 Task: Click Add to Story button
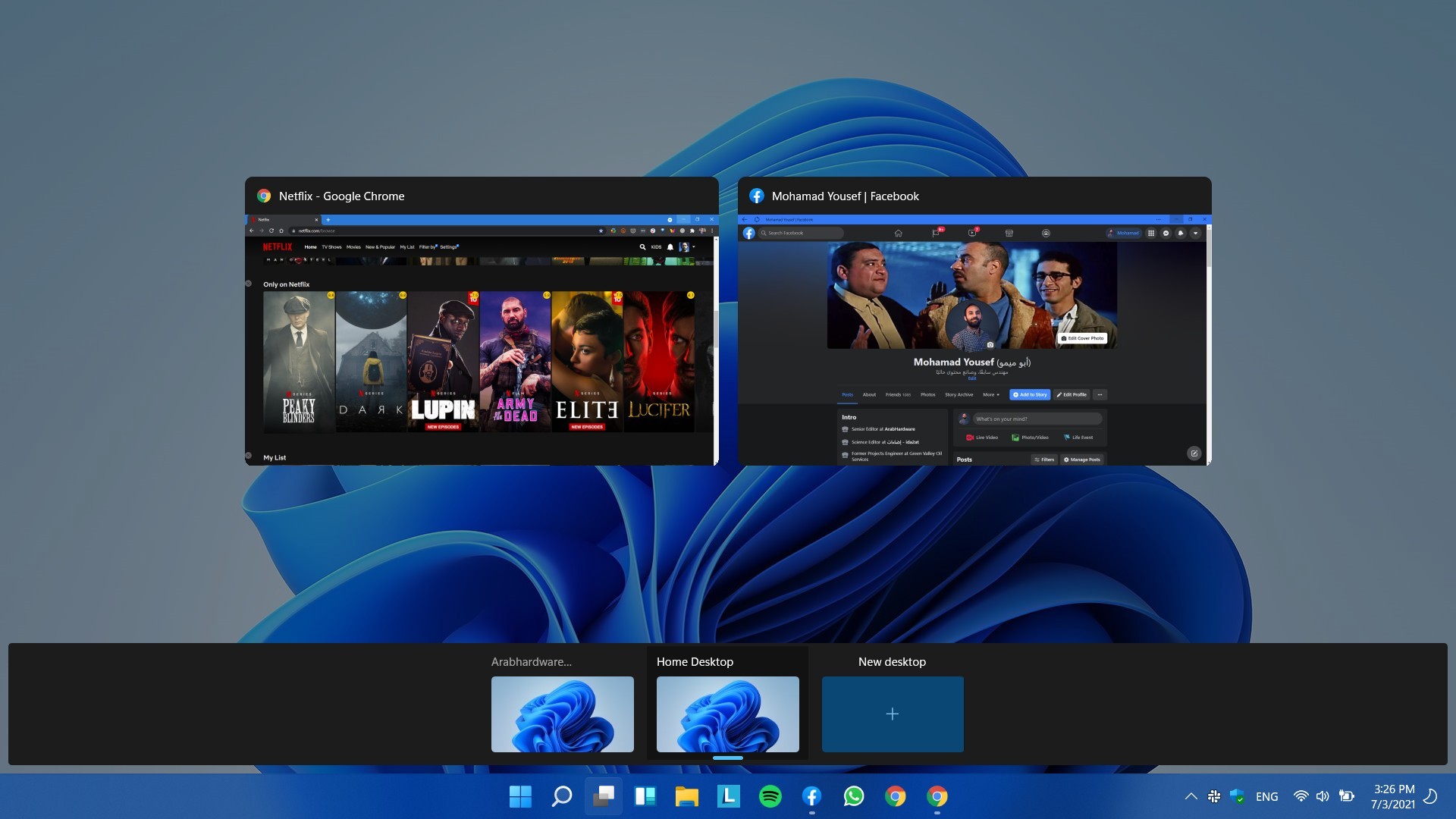[x=1030, y=394]
